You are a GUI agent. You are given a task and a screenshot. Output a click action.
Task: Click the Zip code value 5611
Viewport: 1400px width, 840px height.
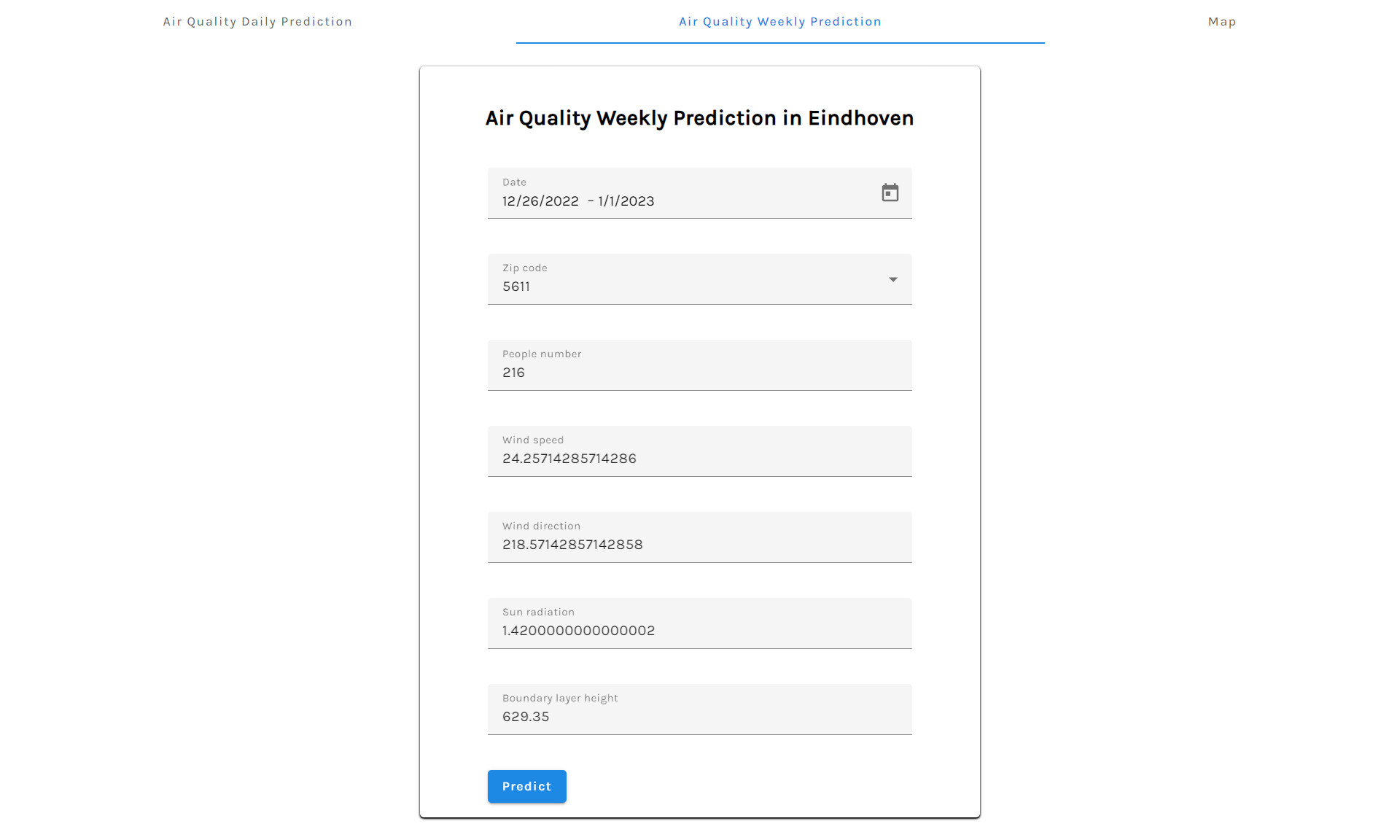point(516,287)
